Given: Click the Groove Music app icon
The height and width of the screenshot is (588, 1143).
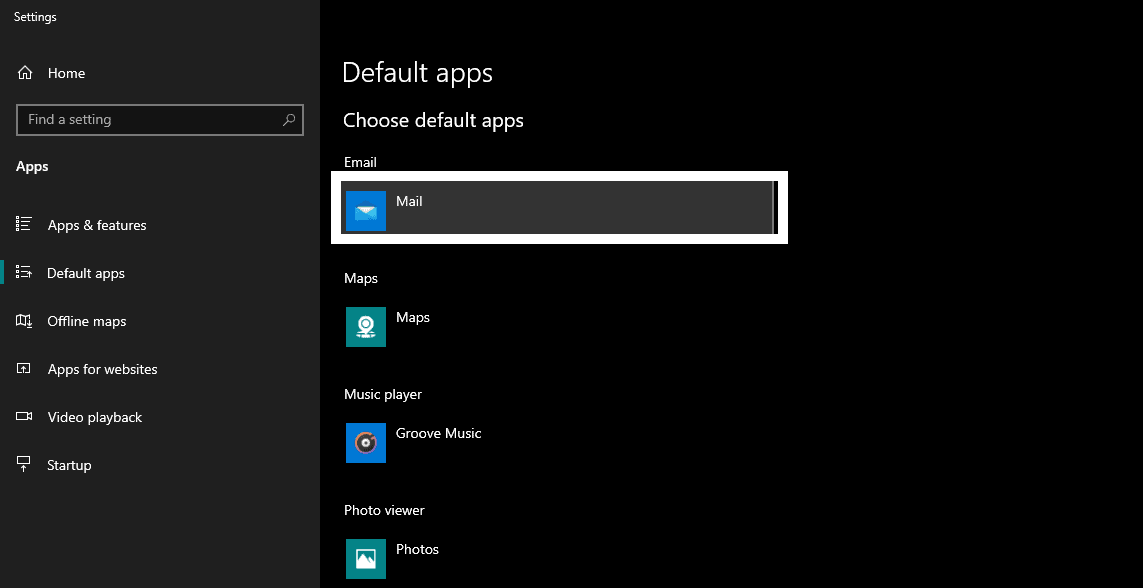Looking at the screenshot, I should 366,442.
